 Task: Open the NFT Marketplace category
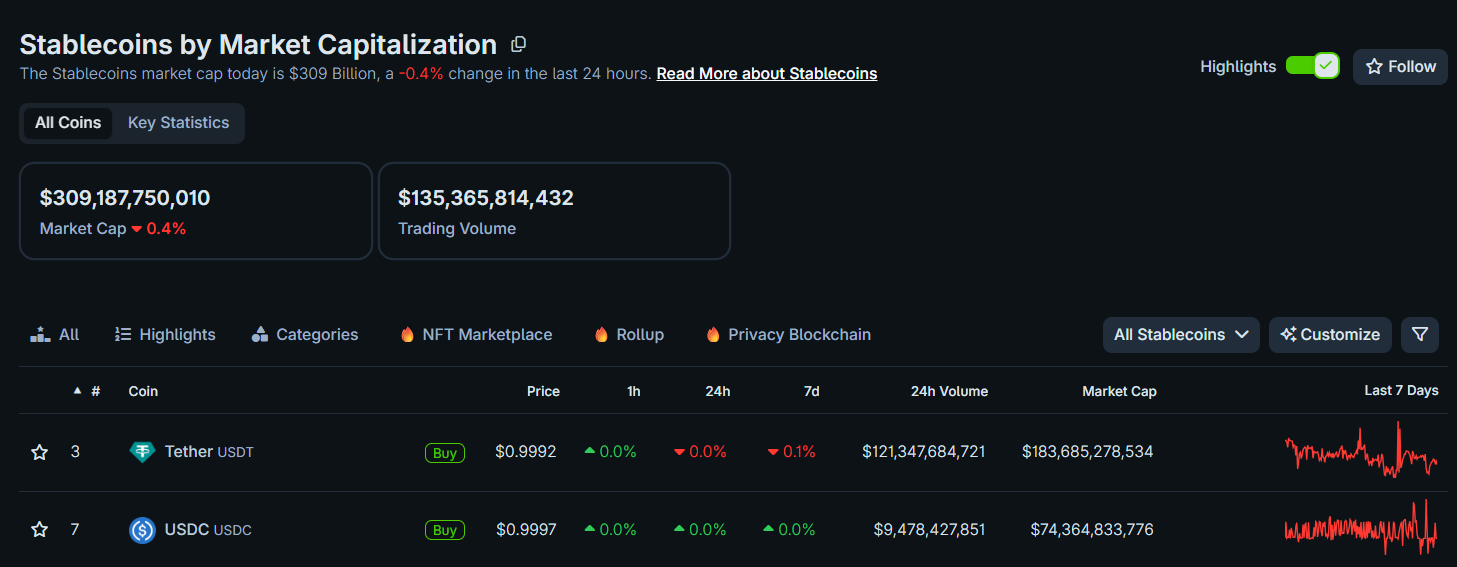pos(476,335)
